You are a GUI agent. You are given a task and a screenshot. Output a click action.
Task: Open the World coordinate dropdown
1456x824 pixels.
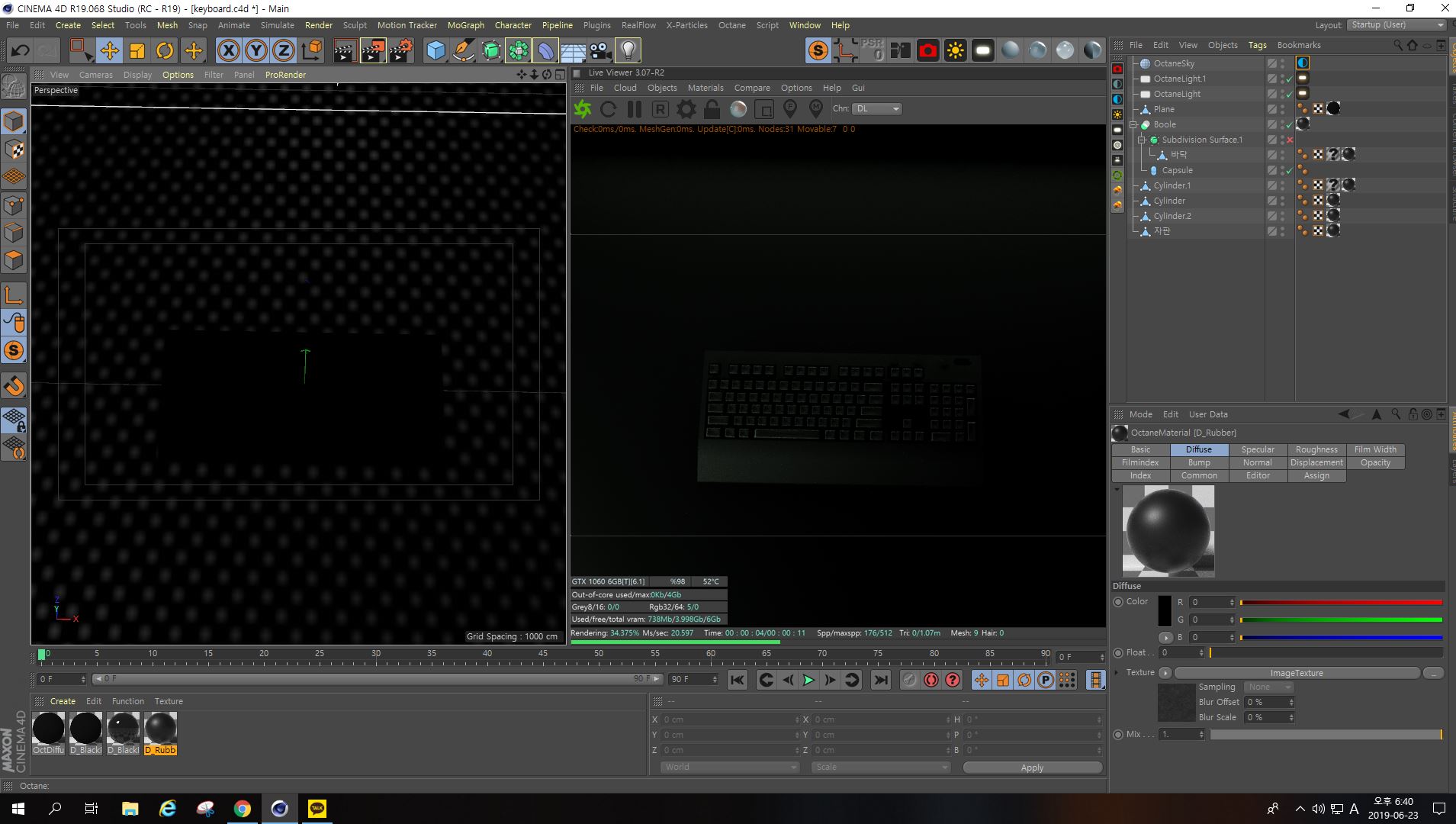(x=729, y=768)
